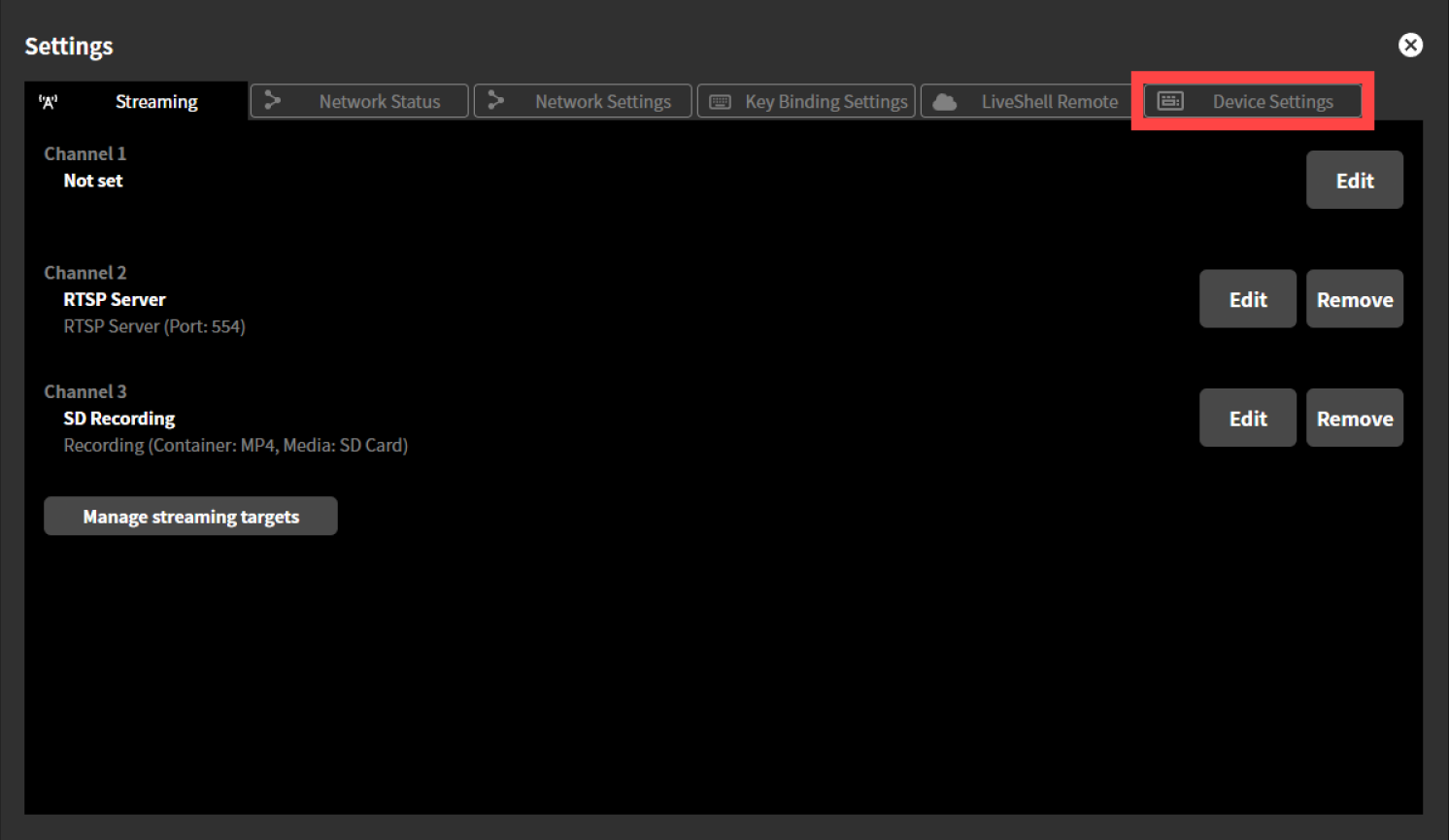Open Manage streaming targets
1449x840 pixels.
tap(190, 516)
